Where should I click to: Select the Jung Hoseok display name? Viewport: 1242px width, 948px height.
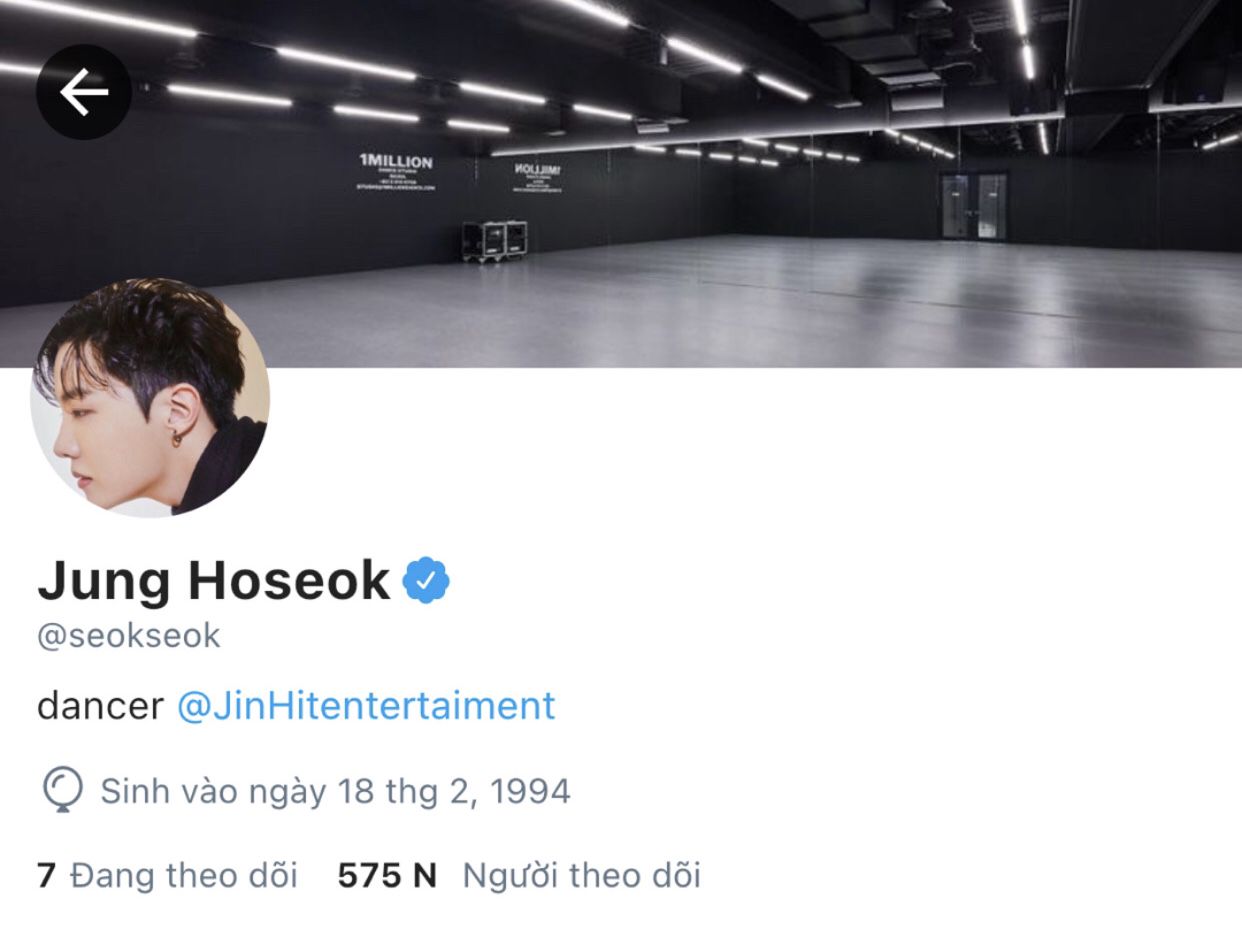tap(214, 580)
